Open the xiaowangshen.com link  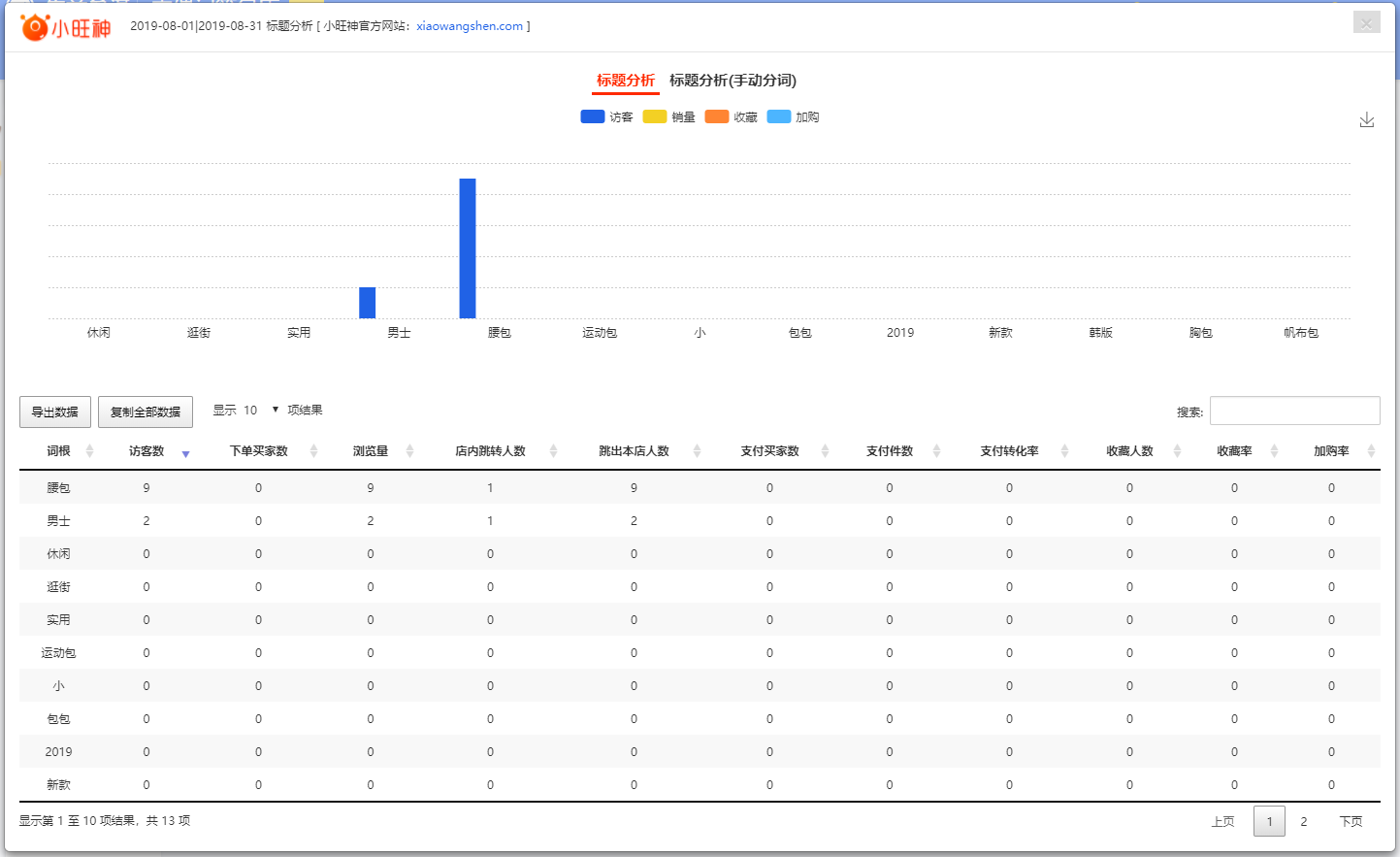pos(472,26)
